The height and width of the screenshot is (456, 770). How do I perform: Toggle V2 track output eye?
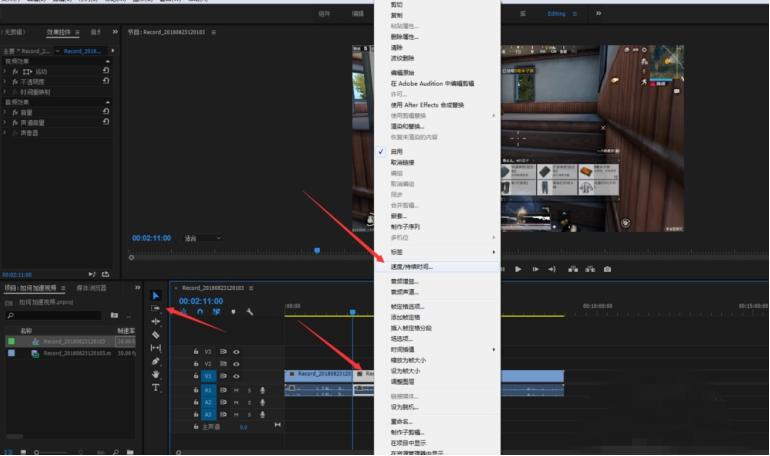click(x=236, y=364)
